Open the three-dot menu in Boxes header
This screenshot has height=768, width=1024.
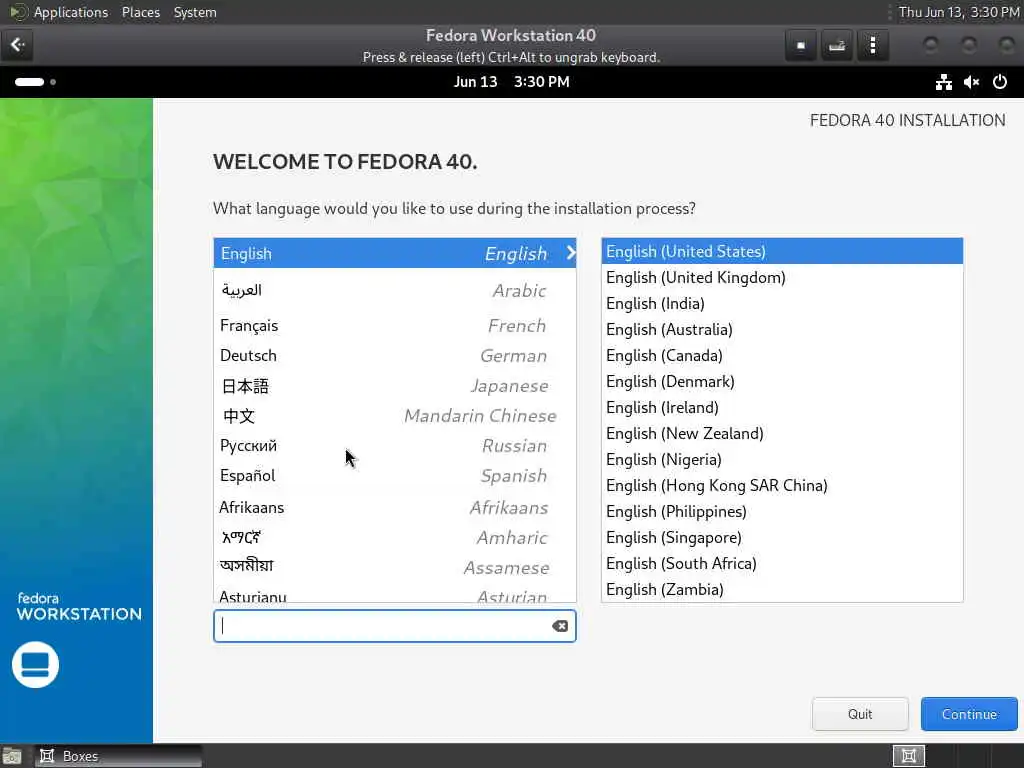[x=872, y=46]
